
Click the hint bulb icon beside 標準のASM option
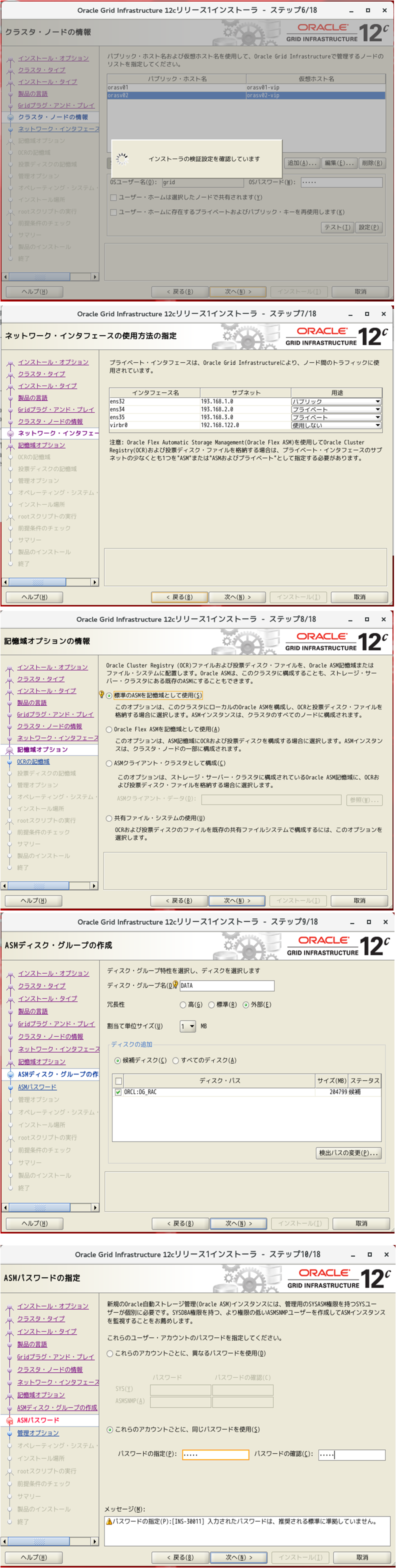click(x=101, y=694)
